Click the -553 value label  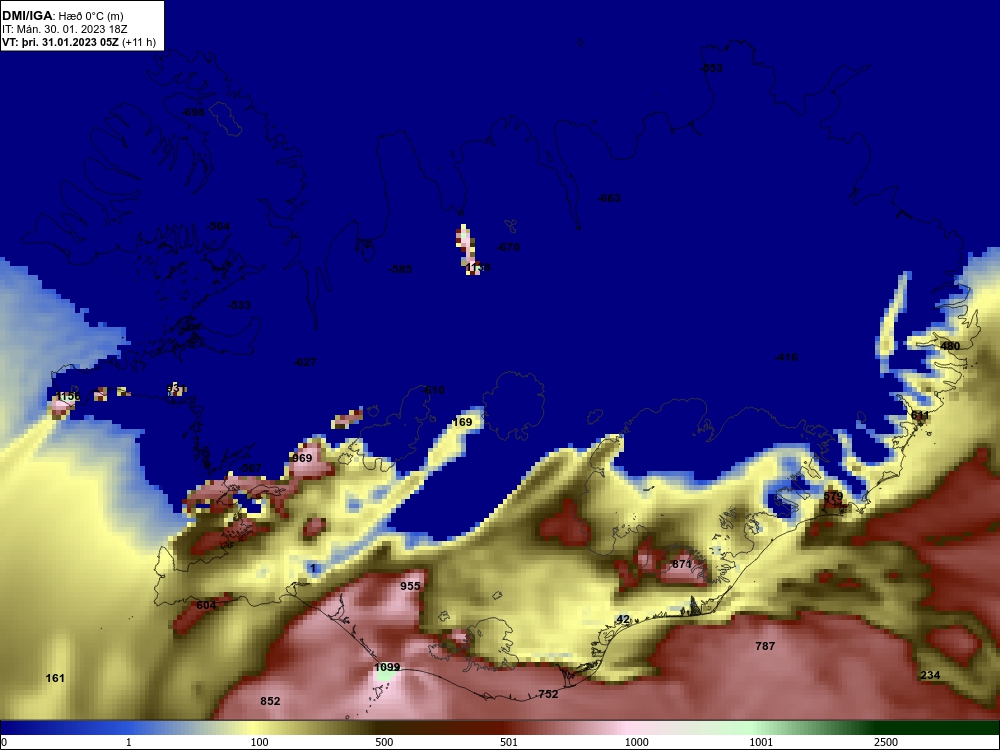pyautogui.click(x=712, y=68)
